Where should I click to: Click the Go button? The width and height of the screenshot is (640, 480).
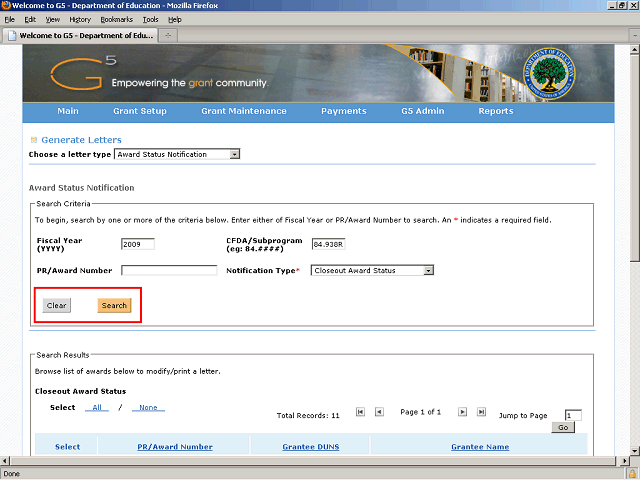(563, 427)
